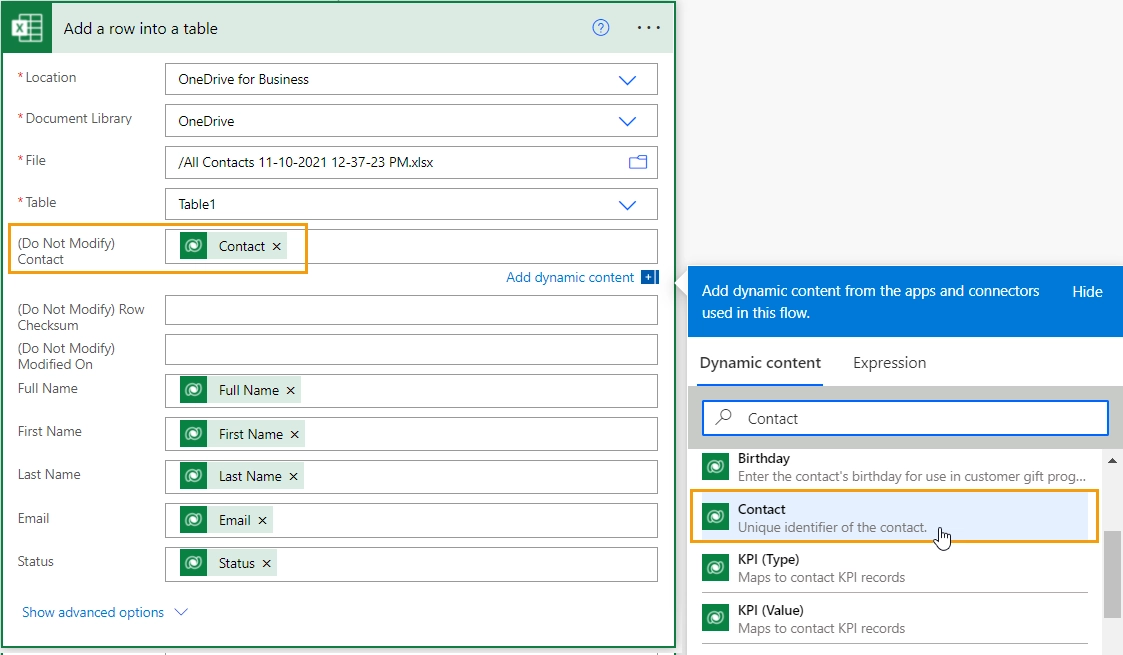Screen dimensions: 1123x655
Task: Click the Dataverse icon on Last Name token
Action: click(x=193, y=477)
